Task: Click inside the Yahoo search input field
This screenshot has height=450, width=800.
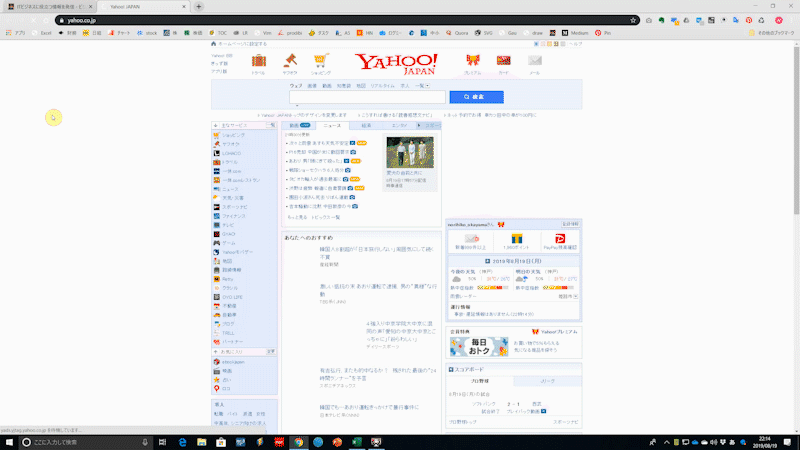Action: (x=367, y=97)
